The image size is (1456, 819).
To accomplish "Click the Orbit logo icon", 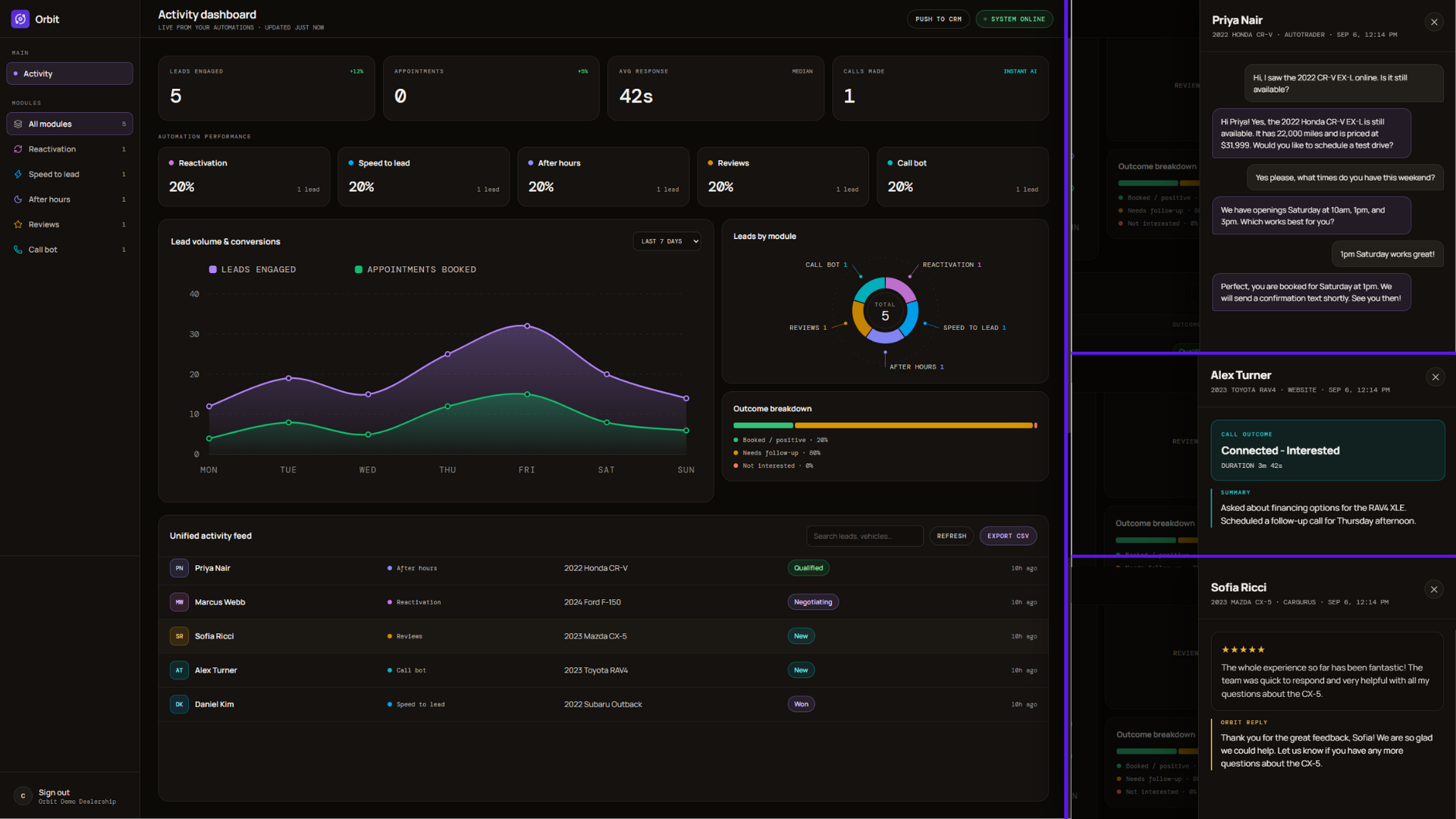I will [x=20, y=19].
